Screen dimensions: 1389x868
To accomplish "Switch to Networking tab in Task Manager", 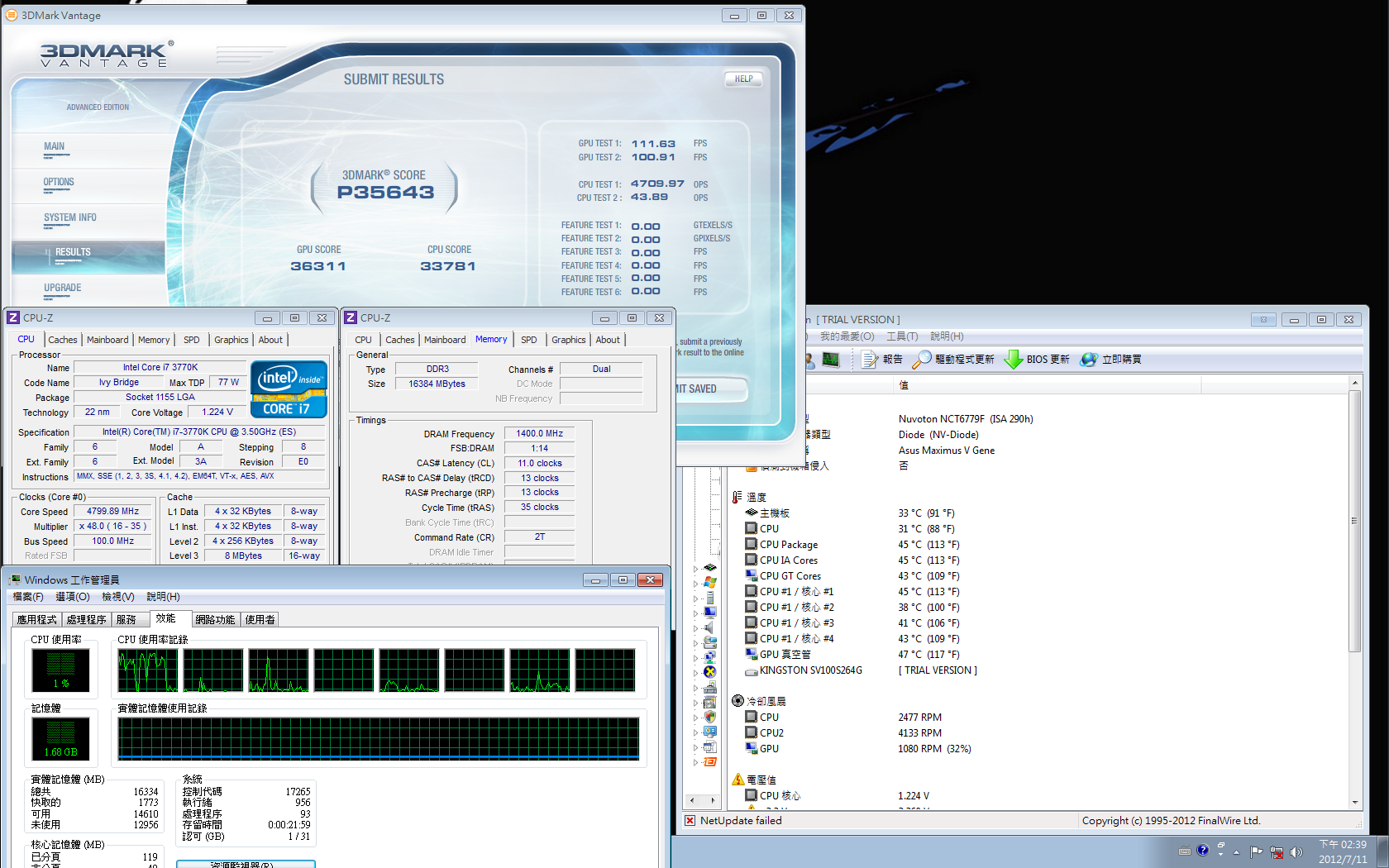I will [x=215, y=619].
